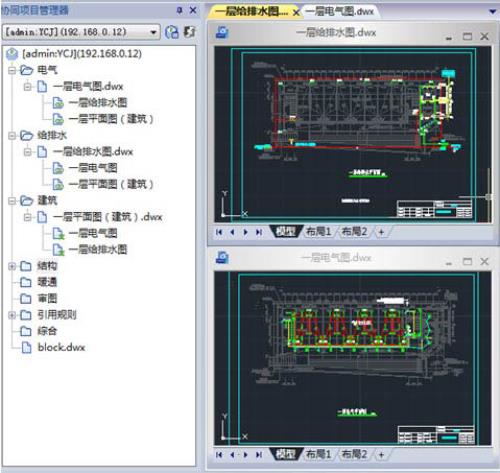Jump to last layout tab in top drawing
Screen dimensions: 500x473
click(259, 232)
